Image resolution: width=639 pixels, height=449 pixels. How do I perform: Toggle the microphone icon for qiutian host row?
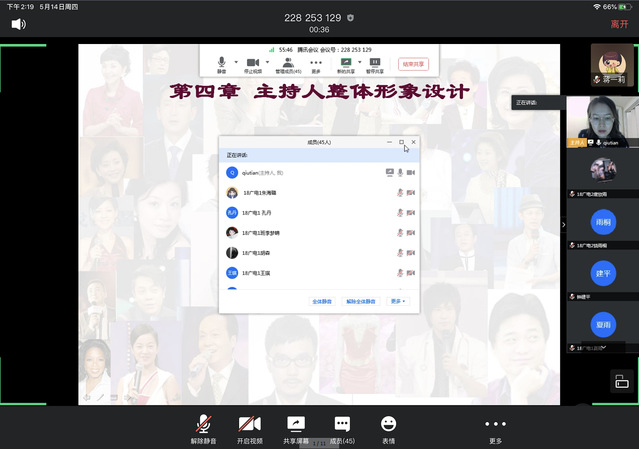point(400,172)
